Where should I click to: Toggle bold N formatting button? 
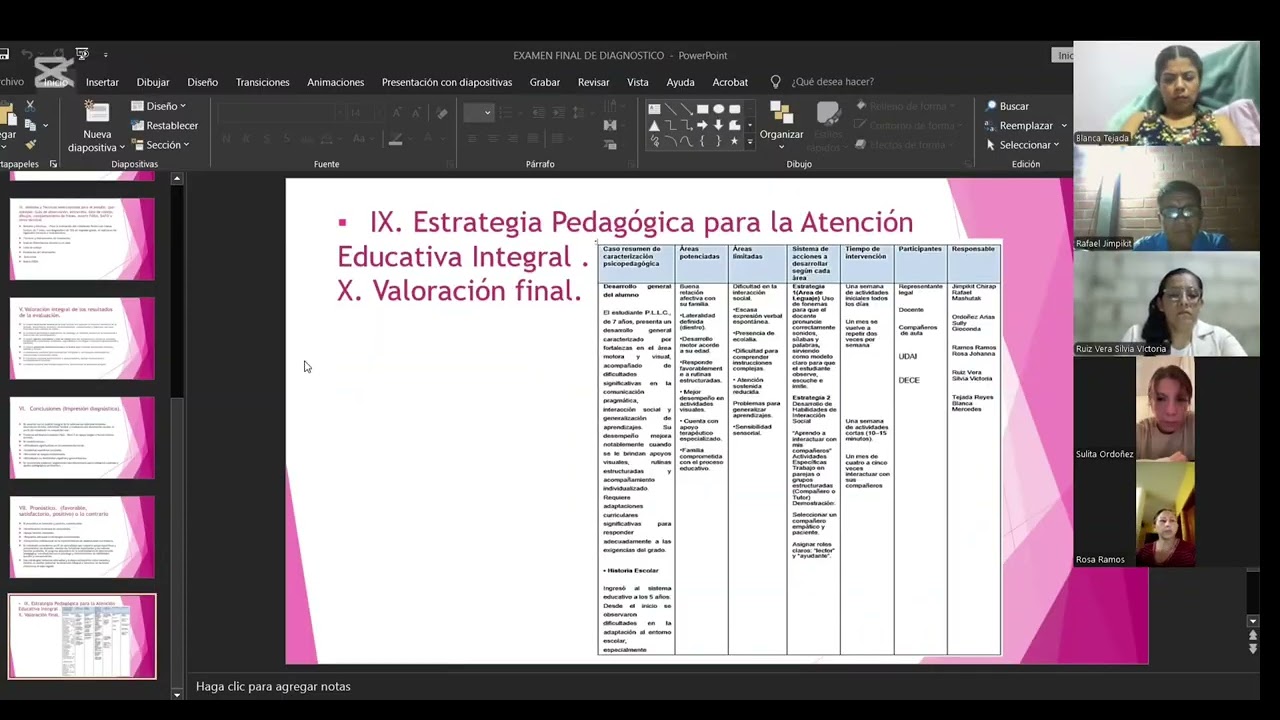pyautogui.click(x=226, y=138)
